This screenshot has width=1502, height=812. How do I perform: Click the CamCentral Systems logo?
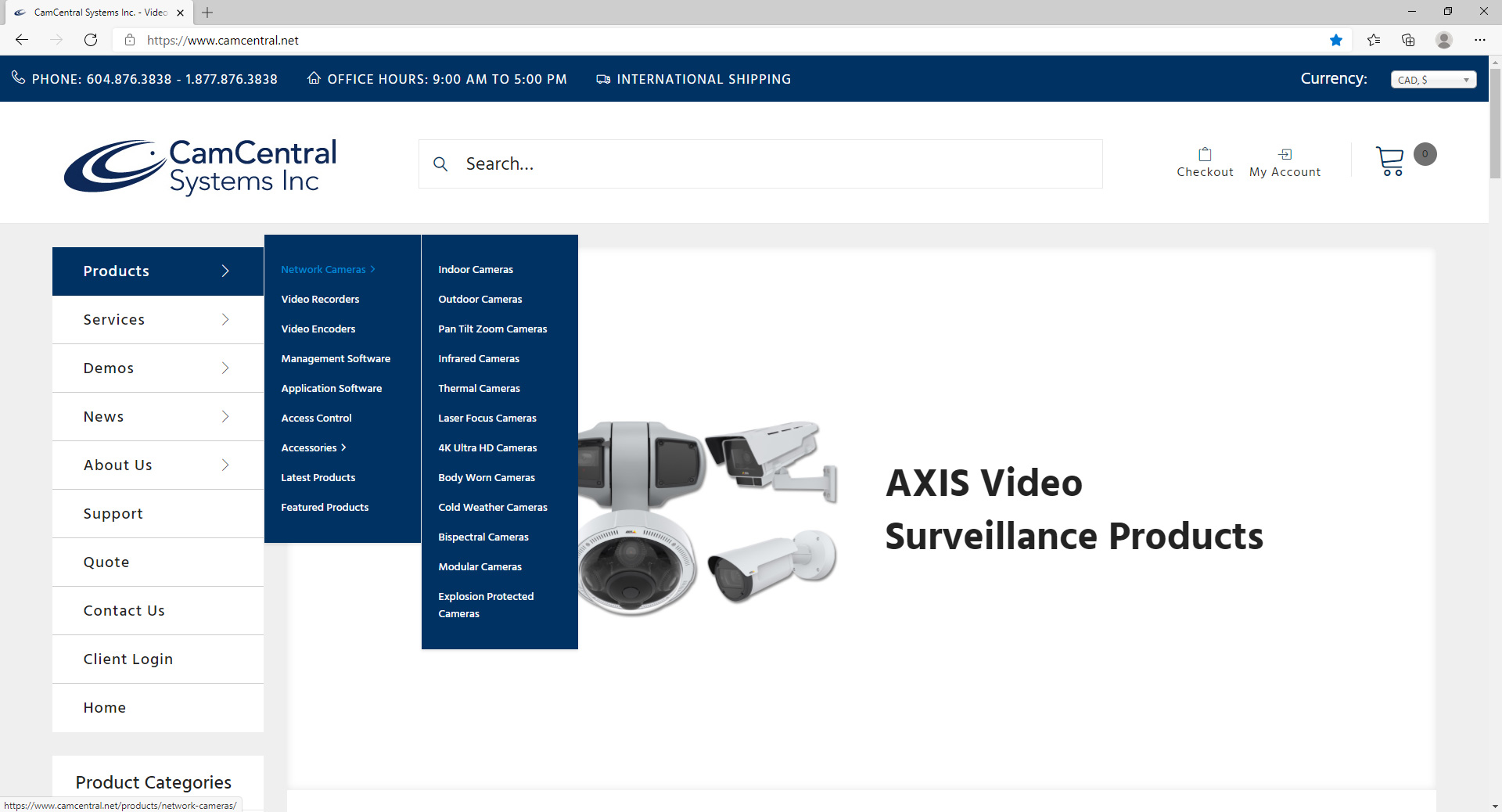point(199,166)
